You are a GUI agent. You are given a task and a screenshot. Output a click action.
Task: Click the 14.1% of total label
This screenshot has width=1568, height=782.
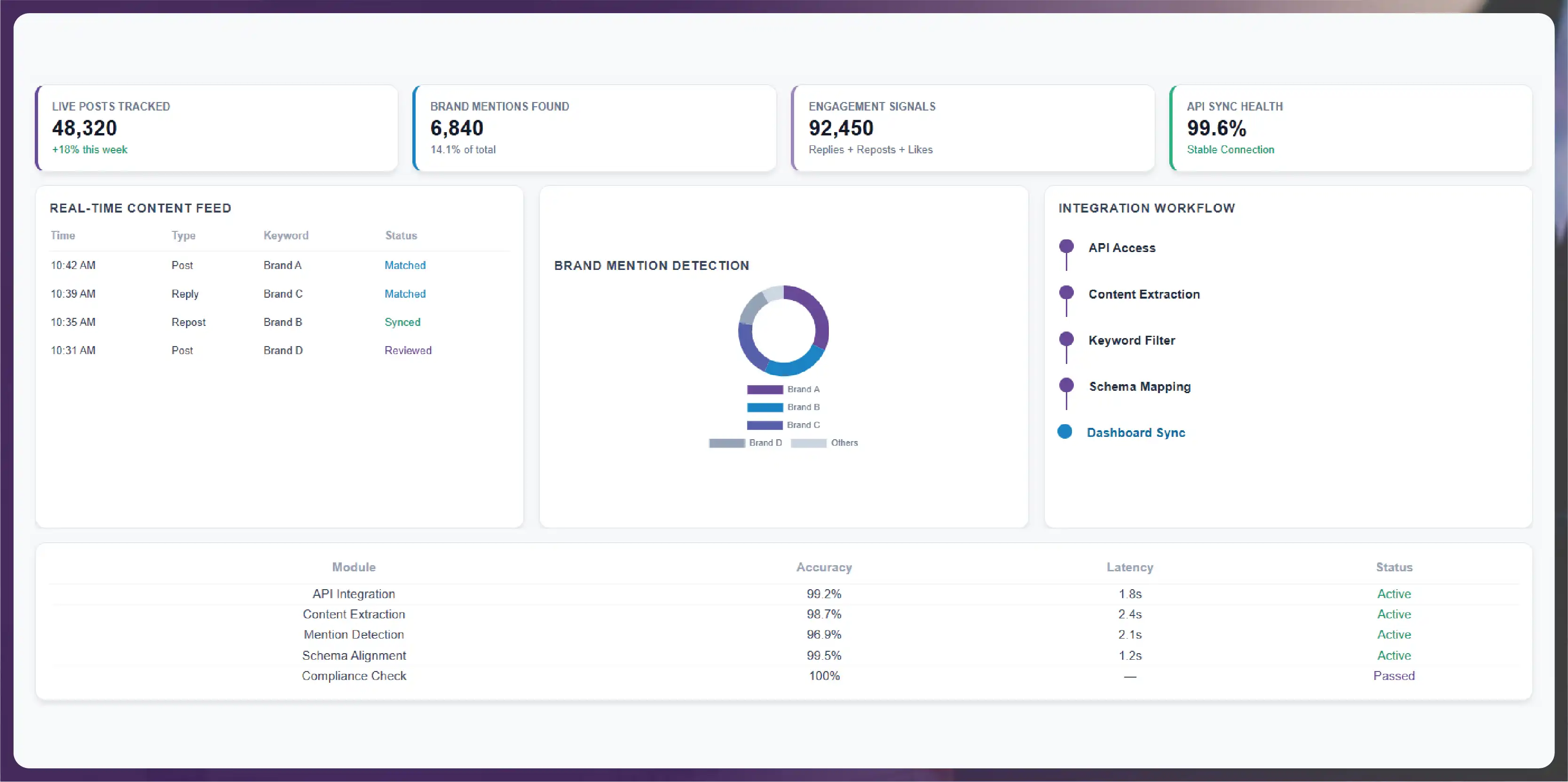click(x=463, y=150)
